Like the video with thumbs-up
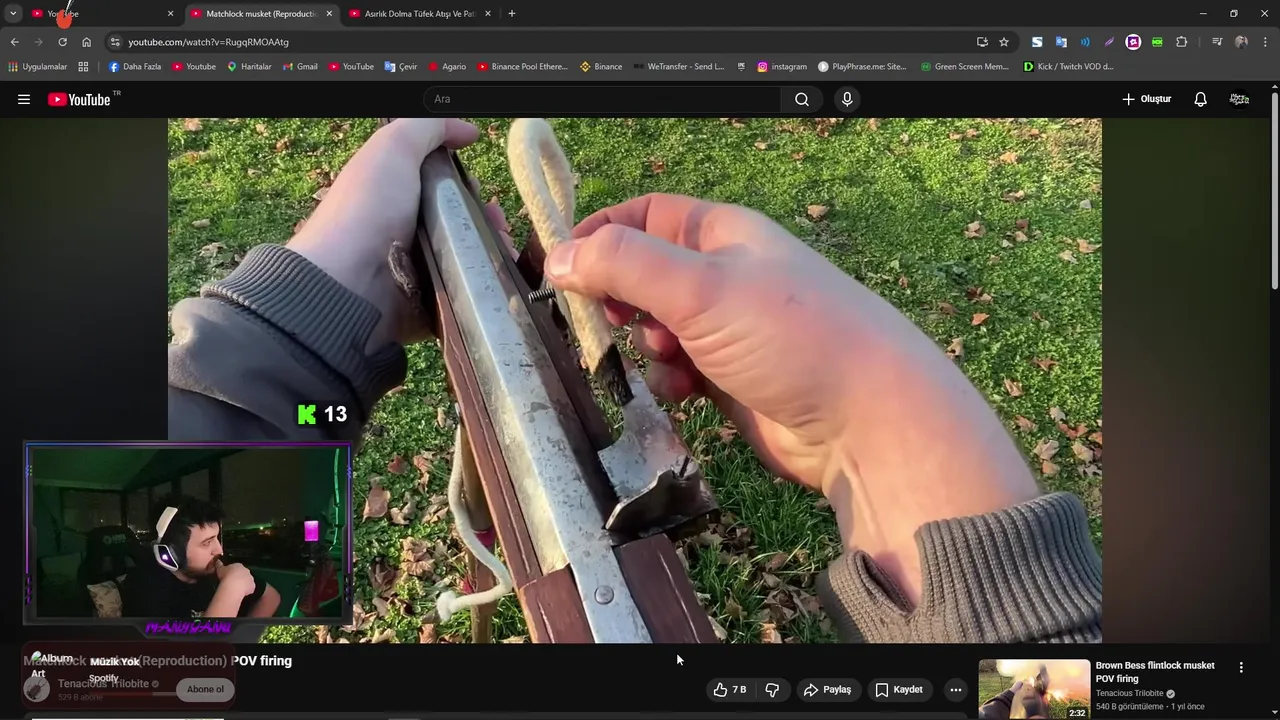Image resolution: width=1280 pixels, height=720 pixels. (730, 690)
